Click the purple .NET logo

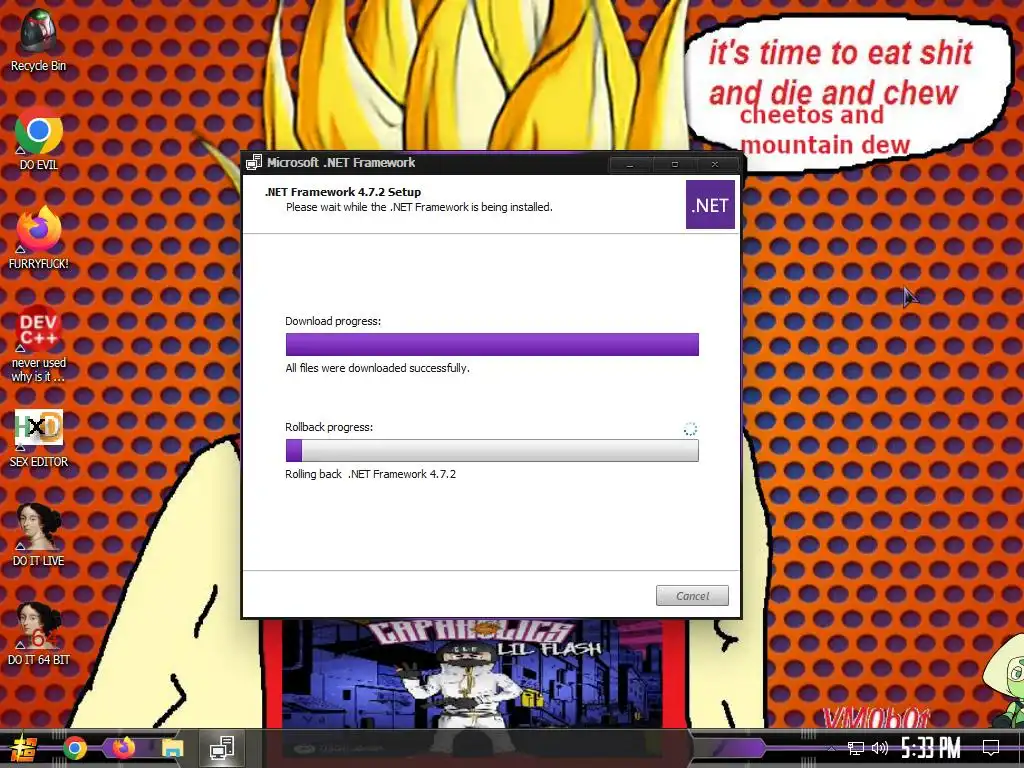coord(710,205)
